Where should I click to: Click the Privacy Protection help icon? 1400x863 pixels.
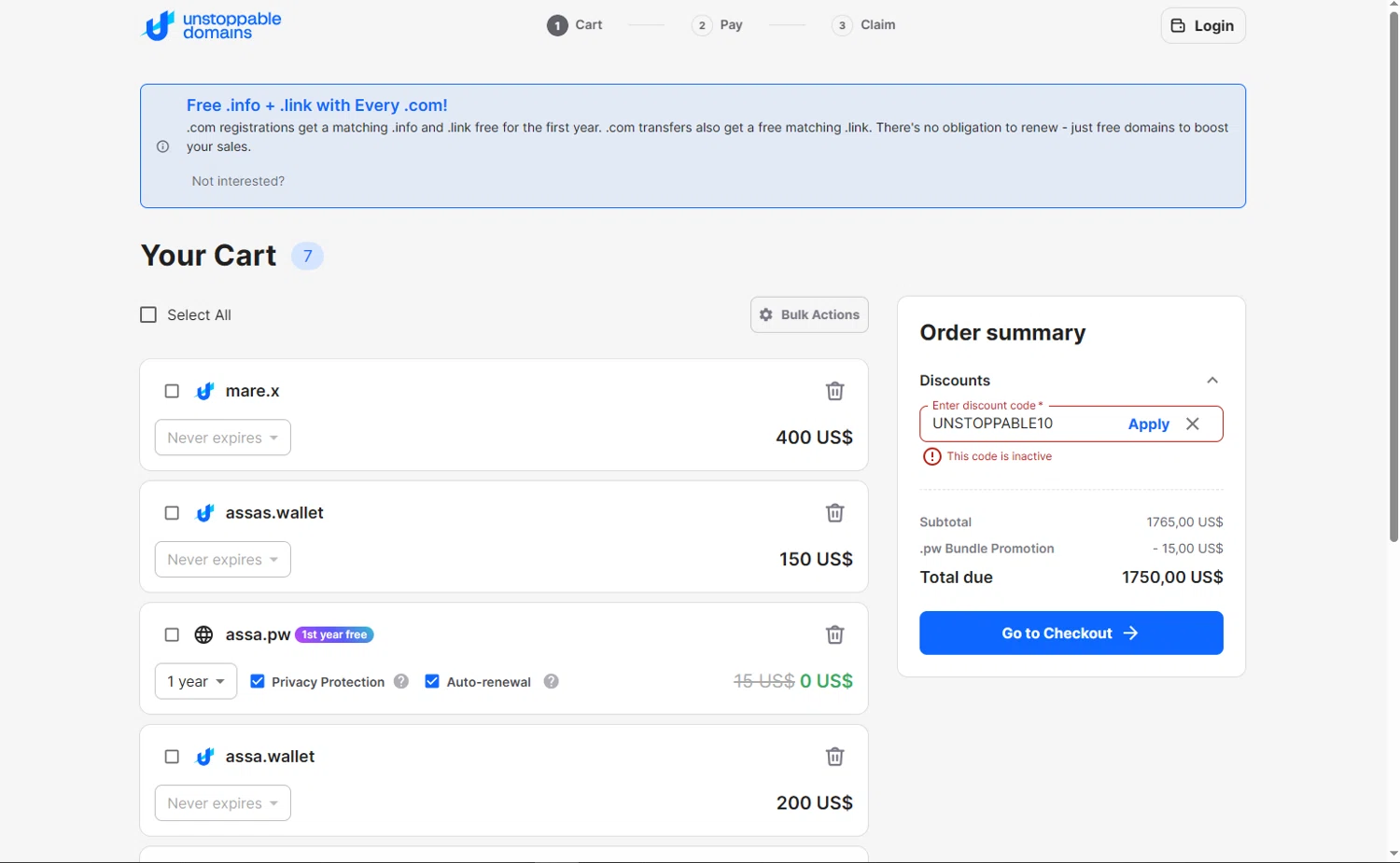(401, 682)
